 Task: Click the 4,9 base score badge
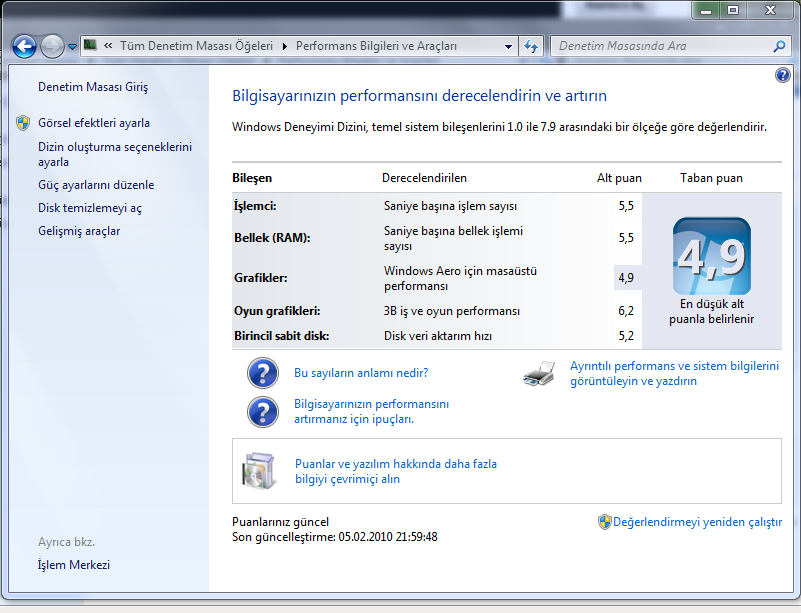click(x=712, y=256)
